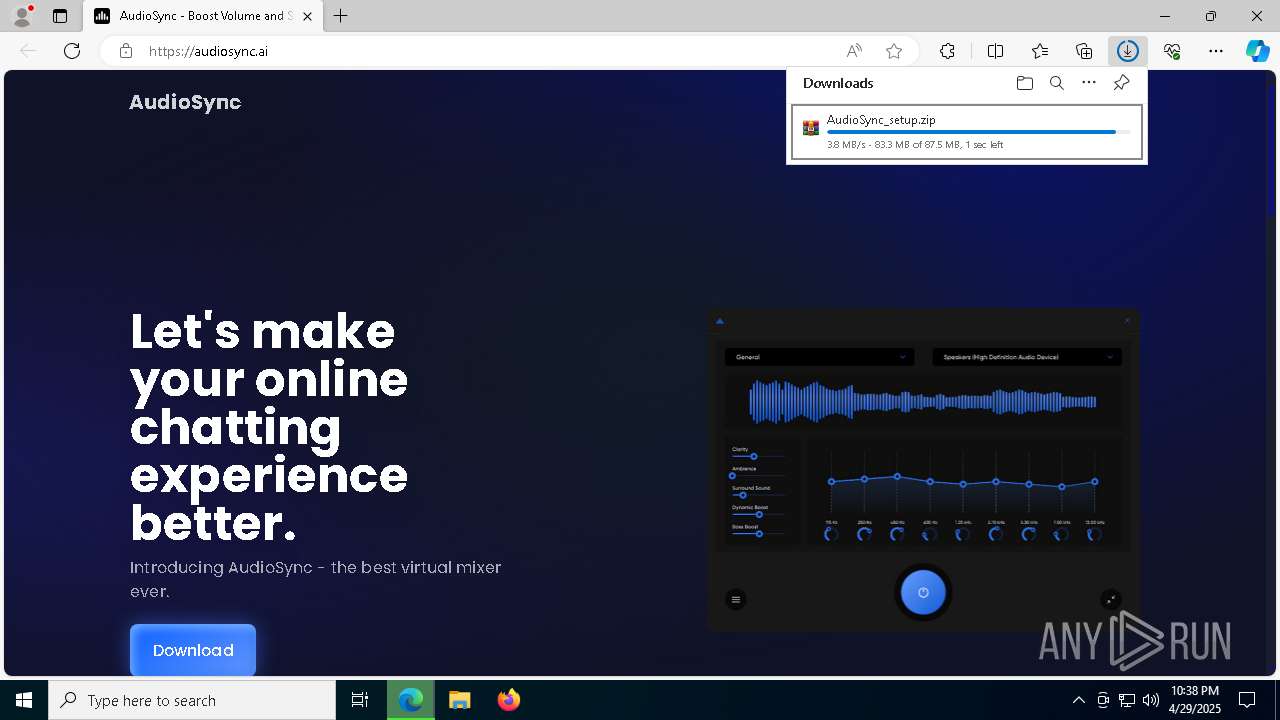This screenshot has height=720, width=1280.
Task: Click the Clarity slider in mixer preview
Action: (x=758, y=456)
